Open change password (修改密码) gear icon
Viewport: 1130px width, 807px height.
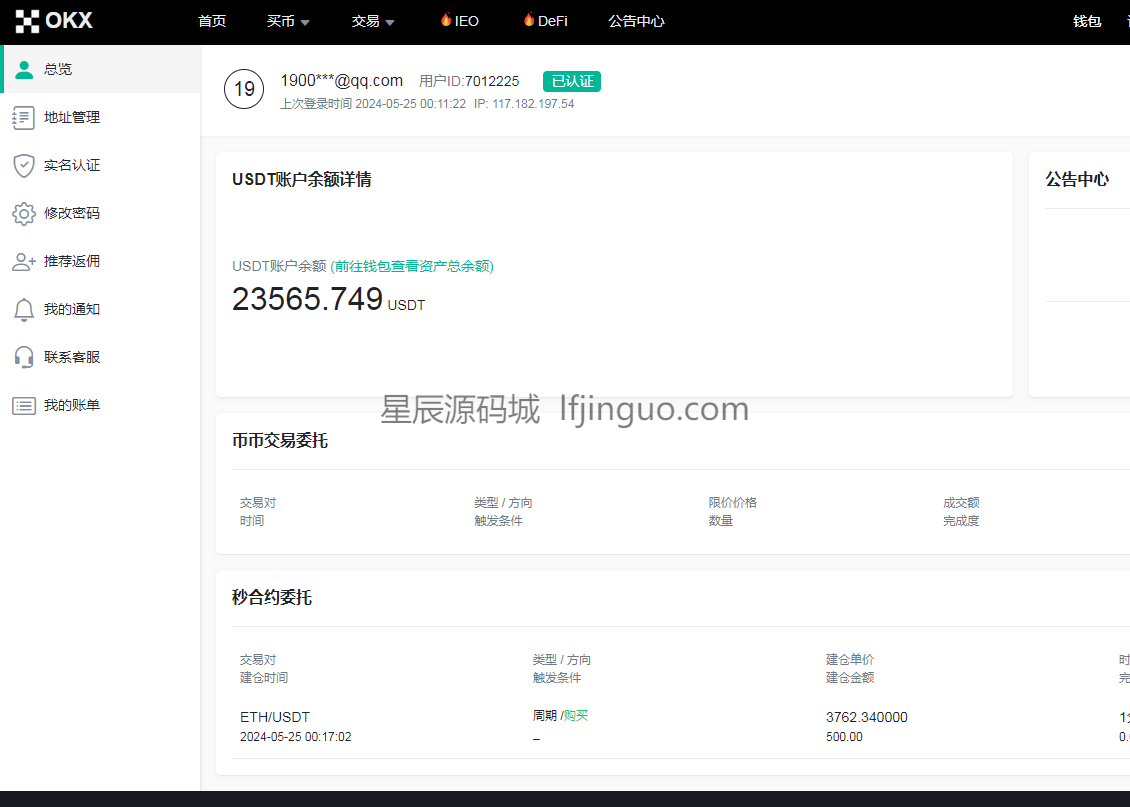[24, 213]
